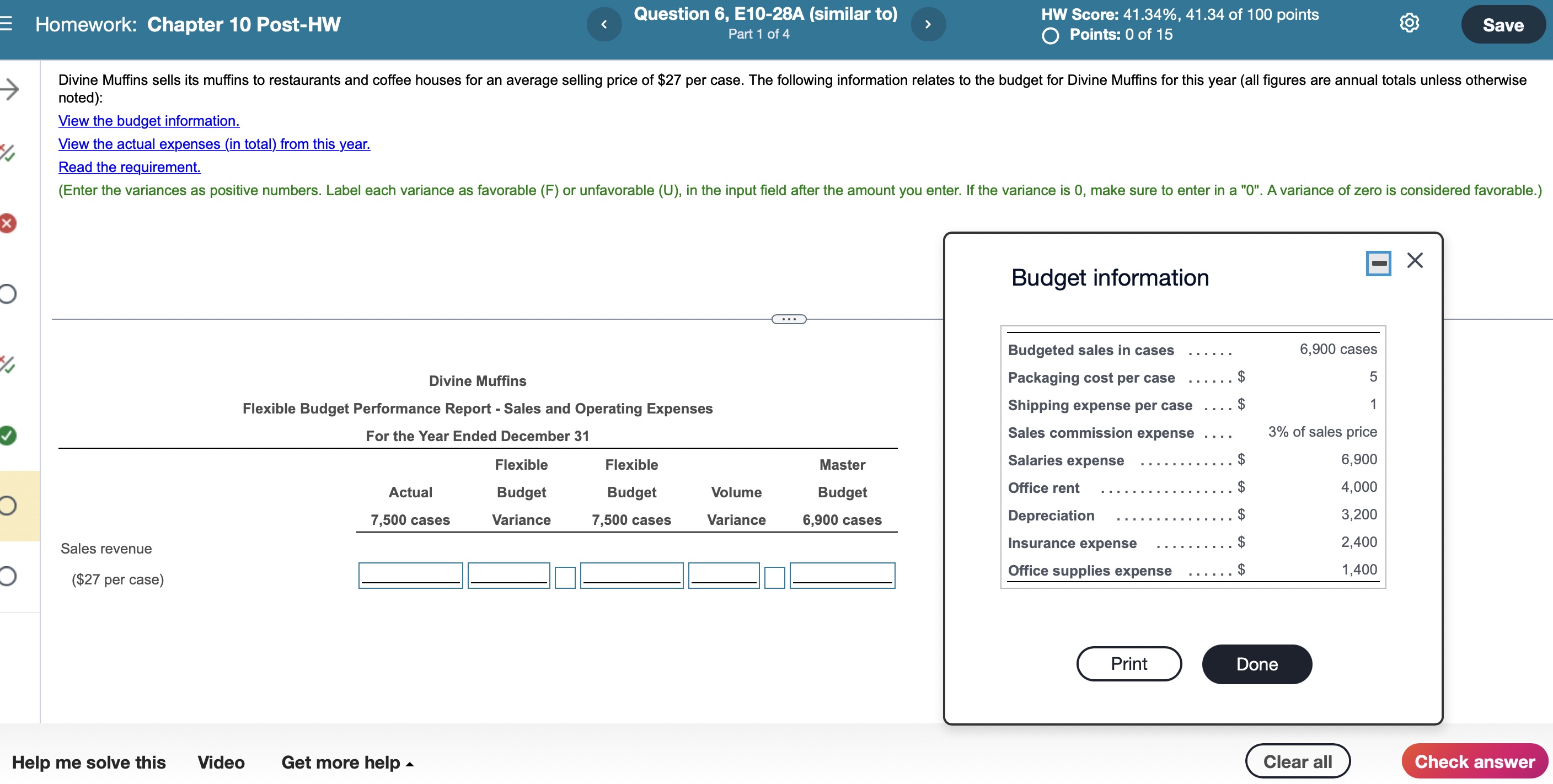Image resolution: width=1553 pixels, height=784 pixels.
Task: Select the completed question green checkmark
Action: (x=7, y=434)
